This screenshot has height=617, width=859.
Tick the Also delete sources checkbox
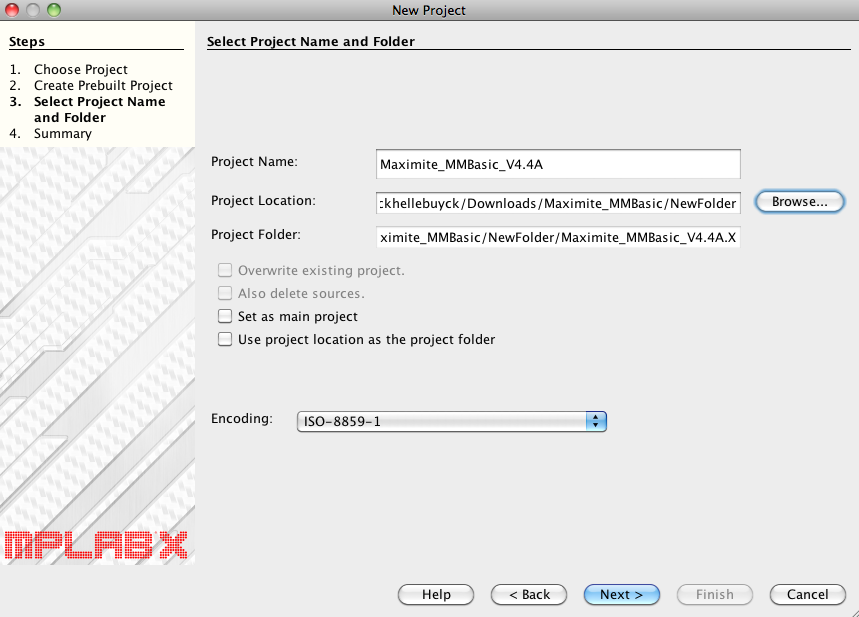coord(225,294)
